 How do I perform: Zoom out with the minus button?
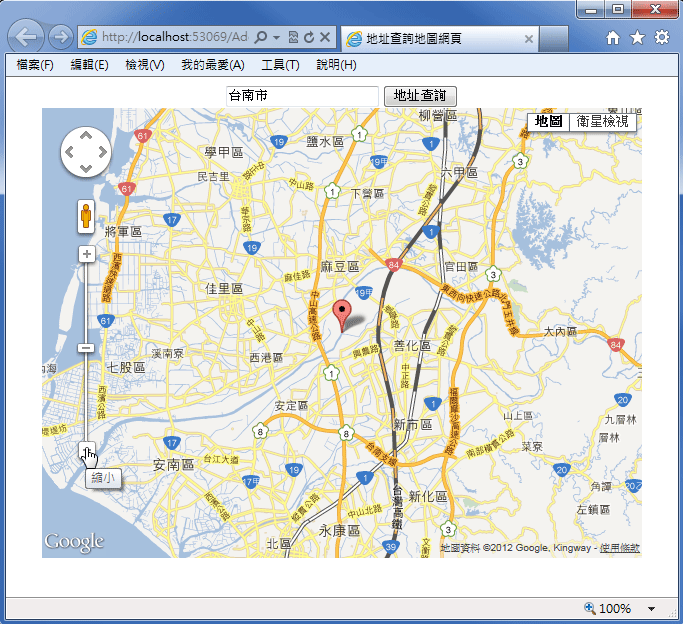87,450
